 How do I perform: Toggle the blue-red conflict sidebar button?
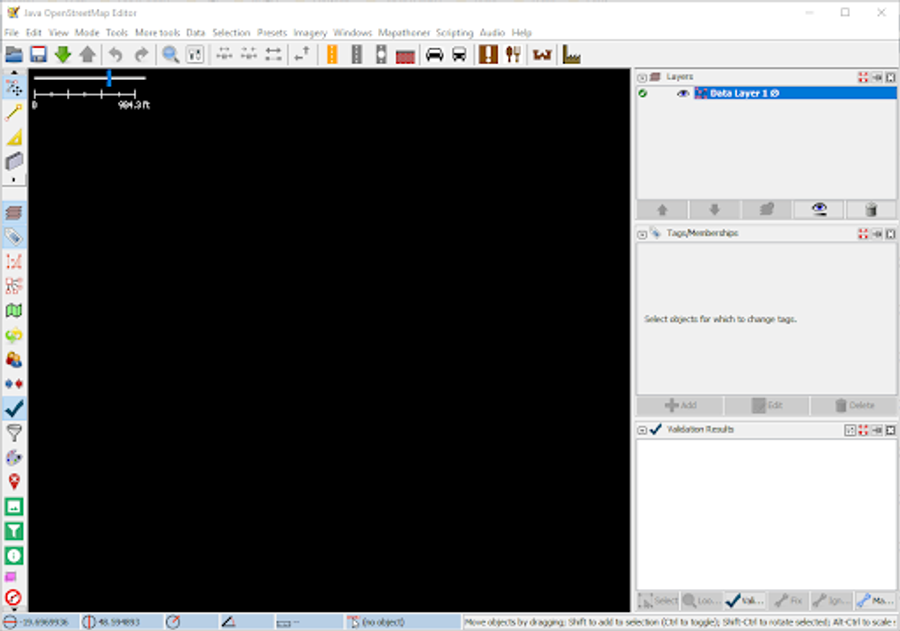14,384
